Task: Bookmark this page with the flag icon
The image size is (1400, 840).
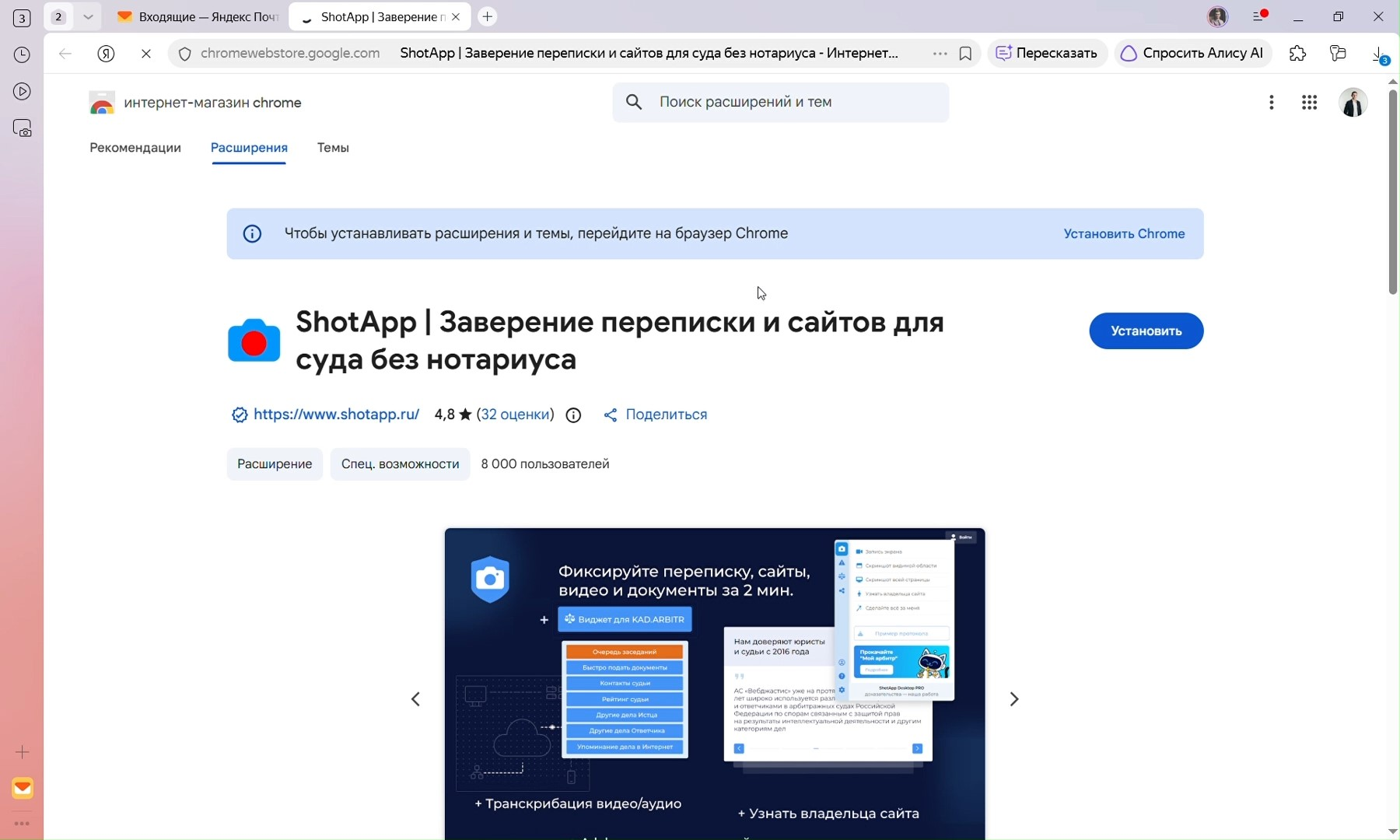Action: [966, 54]
